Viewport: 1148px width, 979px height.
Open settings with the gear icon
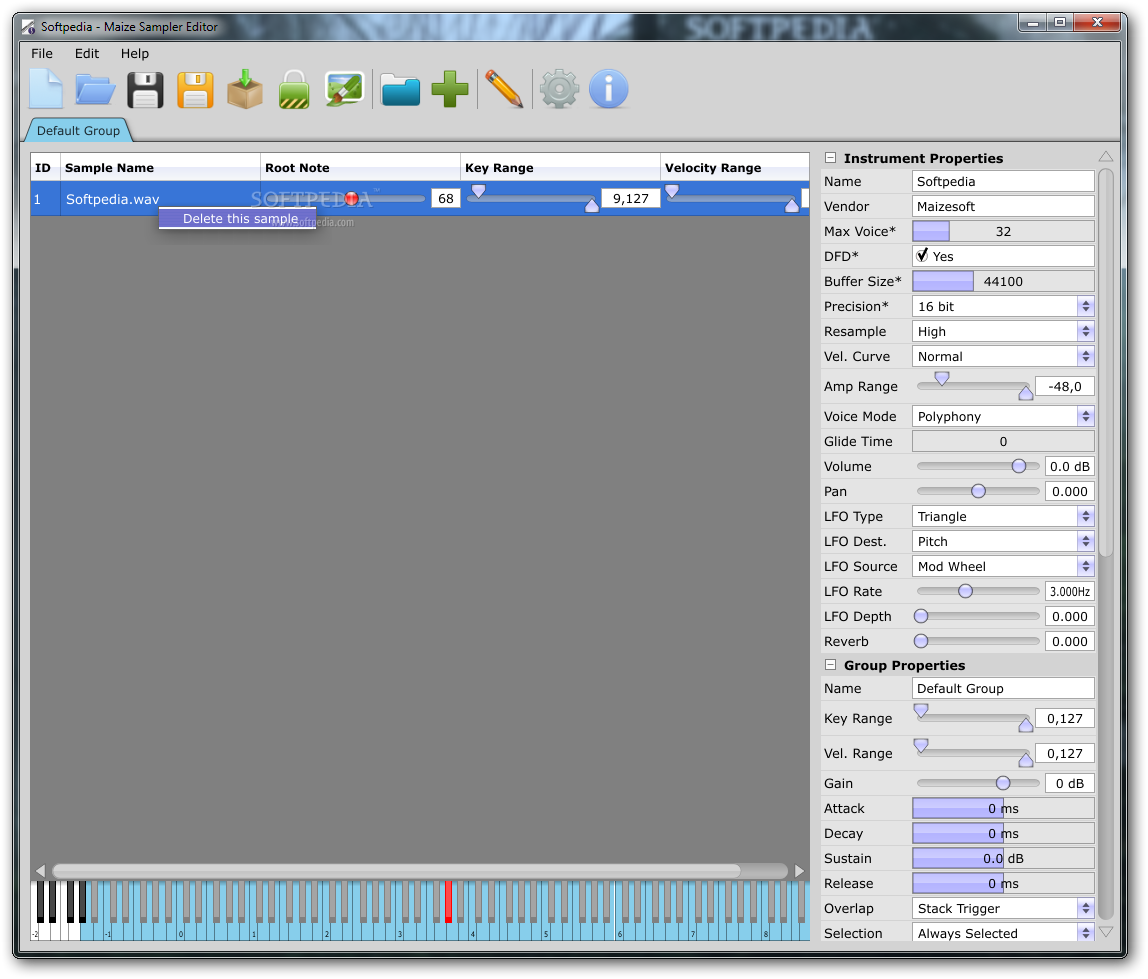point(559,89)
